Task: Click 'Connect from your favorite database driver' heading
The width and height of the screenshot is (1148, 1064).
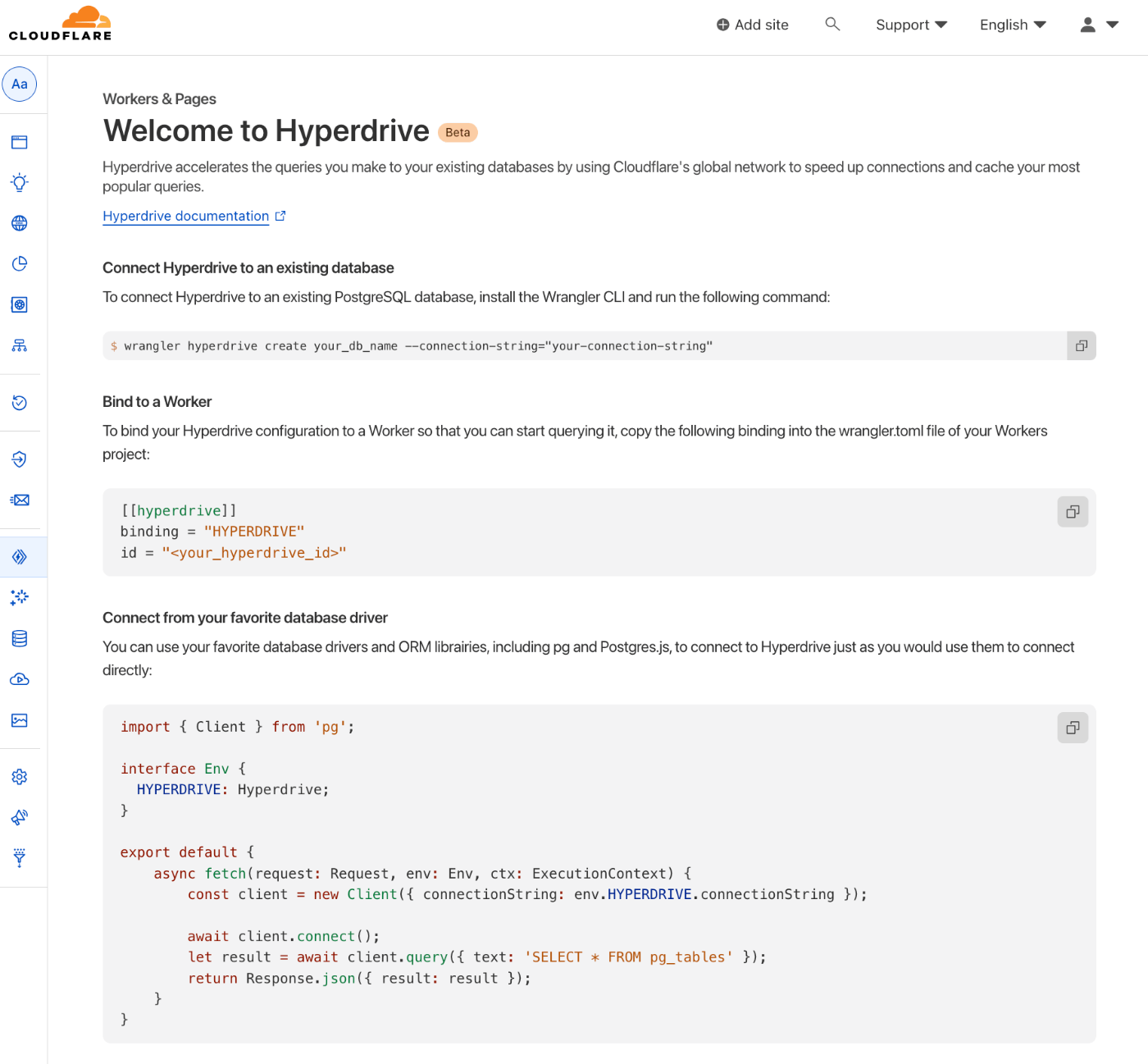Action: point(244,618)
